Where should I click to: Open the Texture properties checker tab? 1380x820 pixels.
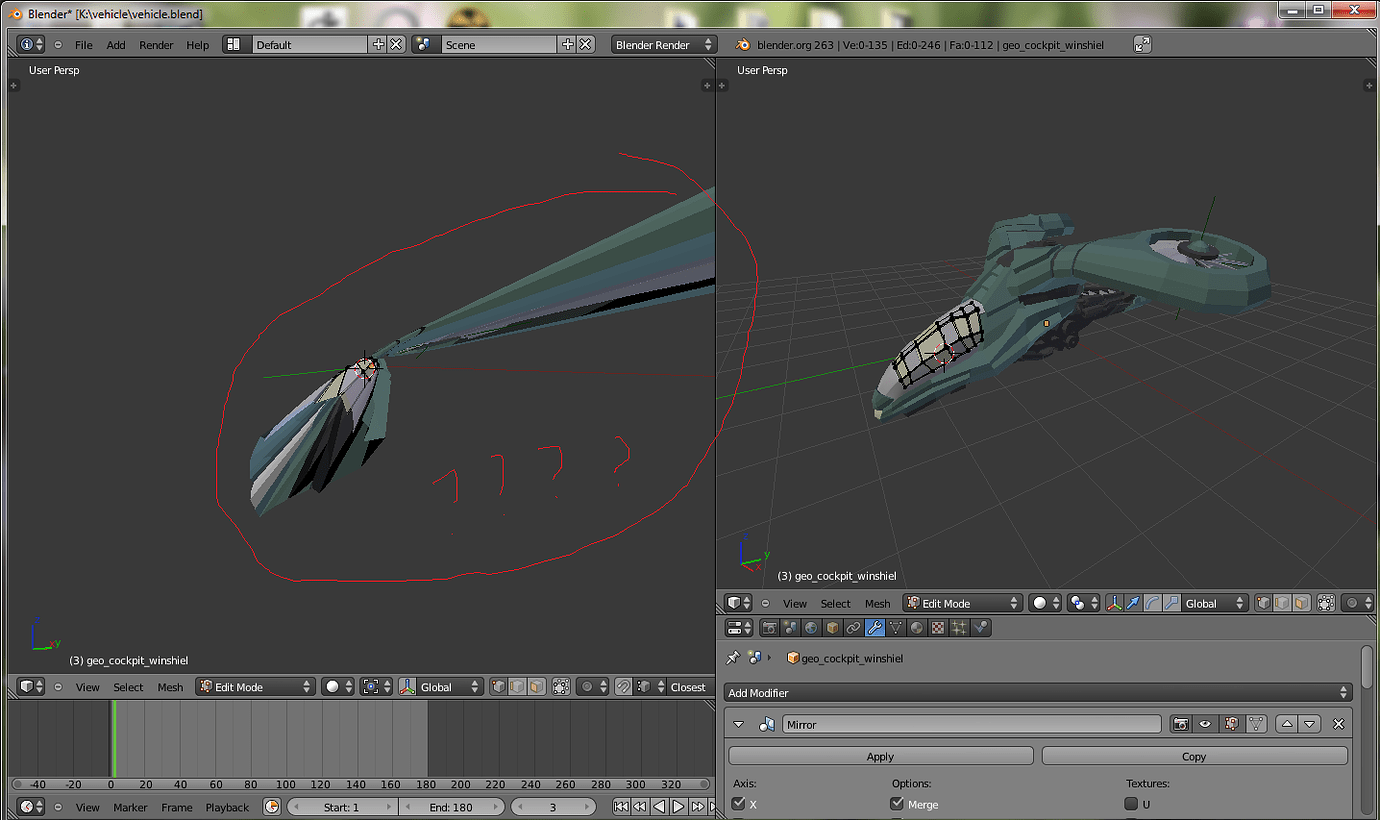(x=937, y=628)
